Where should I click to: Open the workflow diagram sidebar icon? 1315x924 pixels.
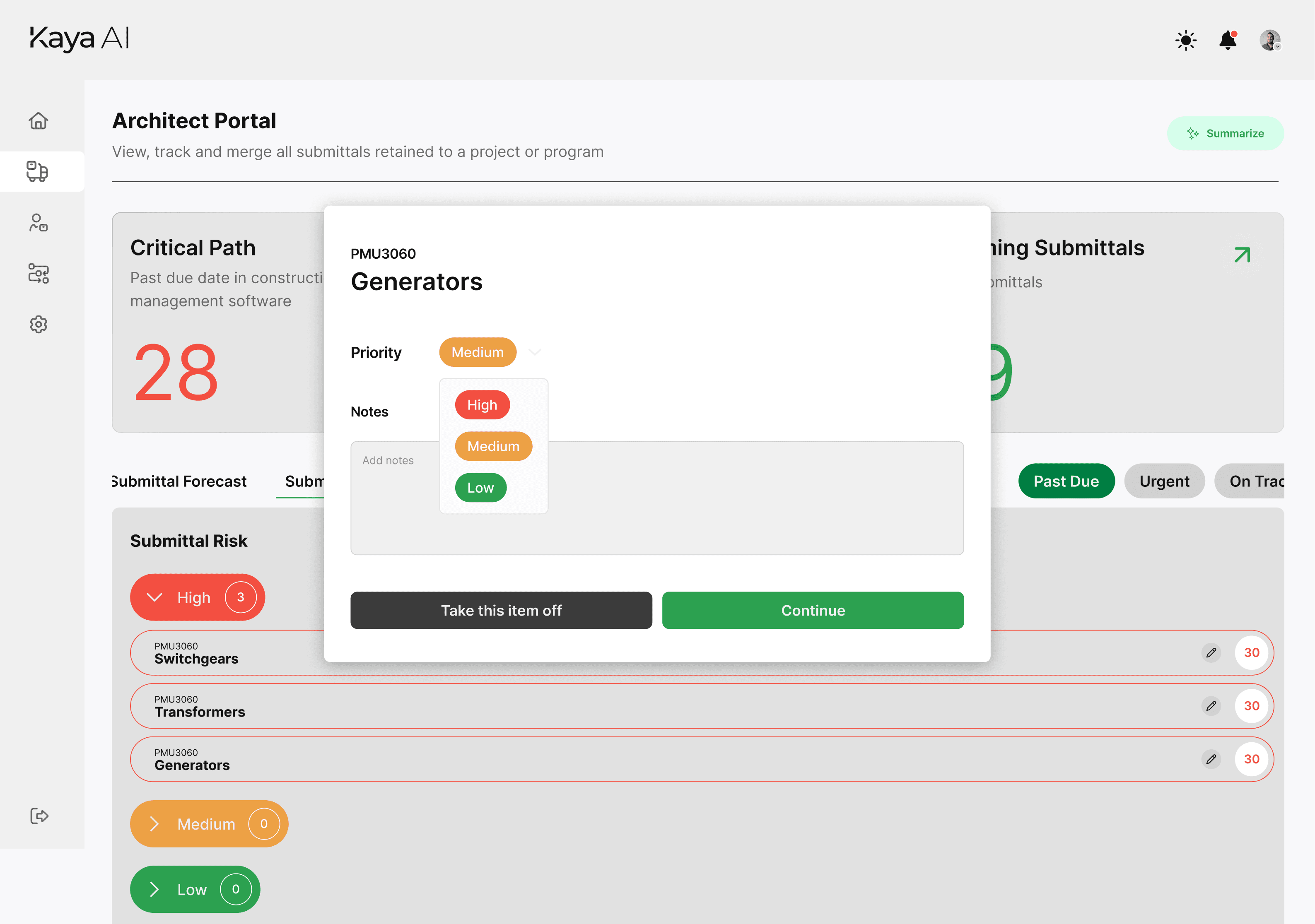[x=38, y=274]
